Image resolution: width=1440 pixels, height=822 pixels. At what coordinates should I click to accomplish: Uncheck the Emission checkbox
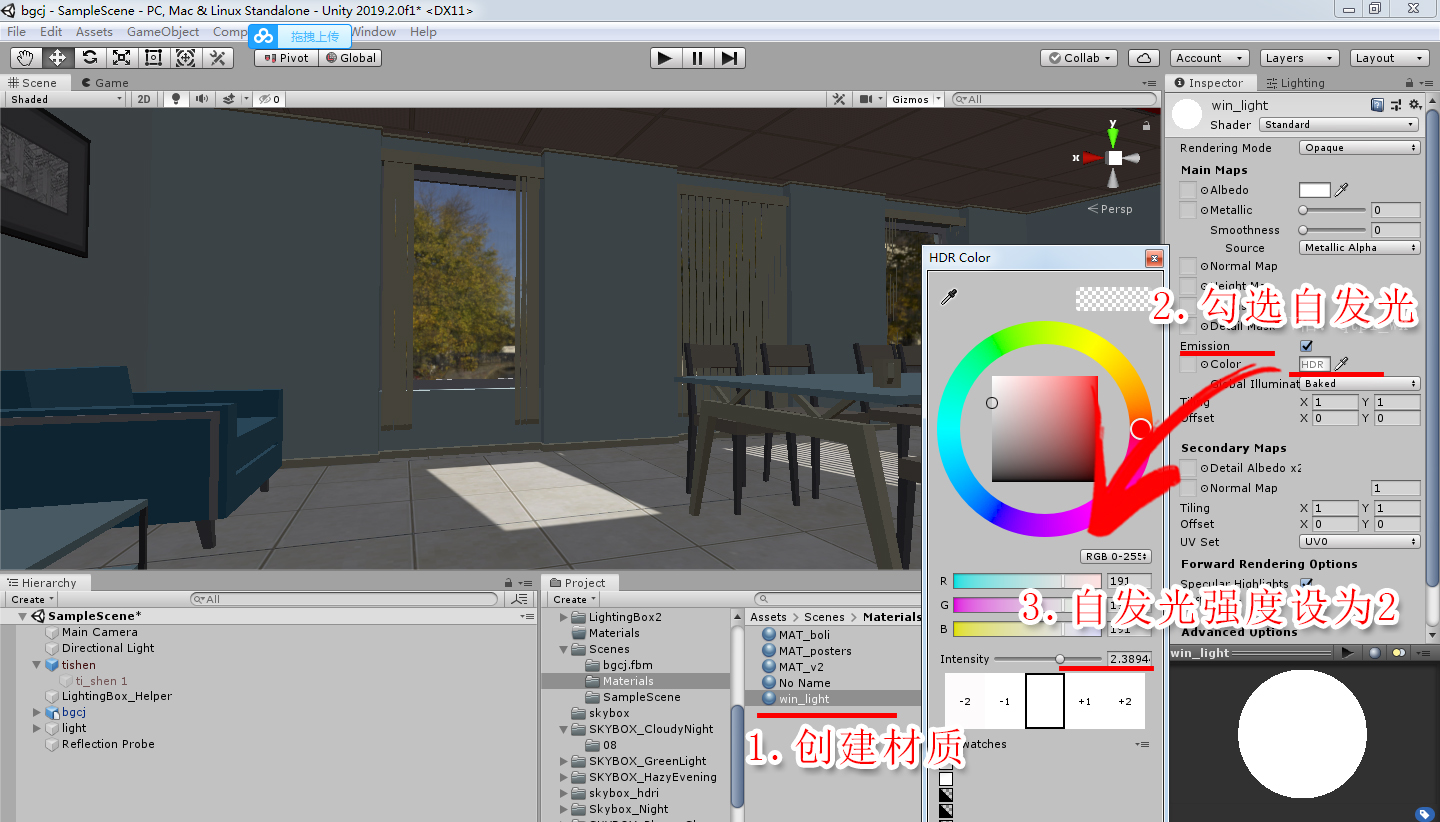tap(1306, 346)
